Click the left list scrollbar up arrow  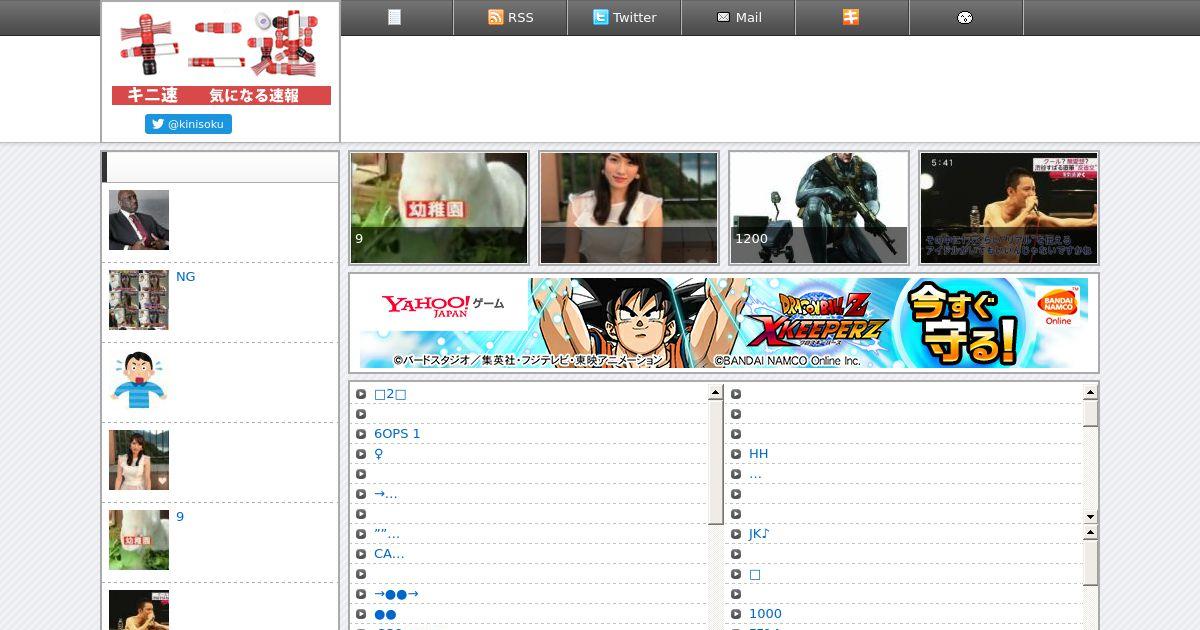pos(716,393)
